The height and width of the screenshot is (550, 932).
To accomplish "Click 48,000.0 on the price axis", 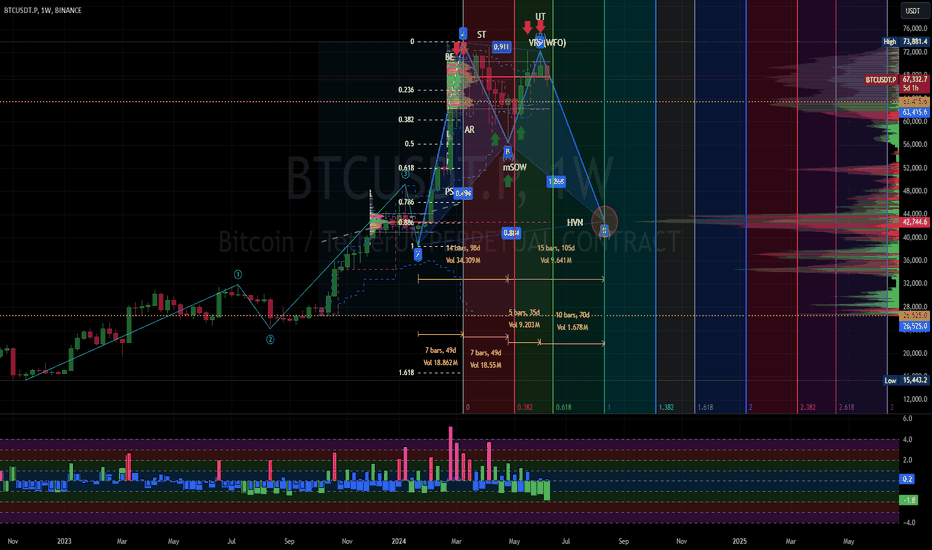I will 915,191.
